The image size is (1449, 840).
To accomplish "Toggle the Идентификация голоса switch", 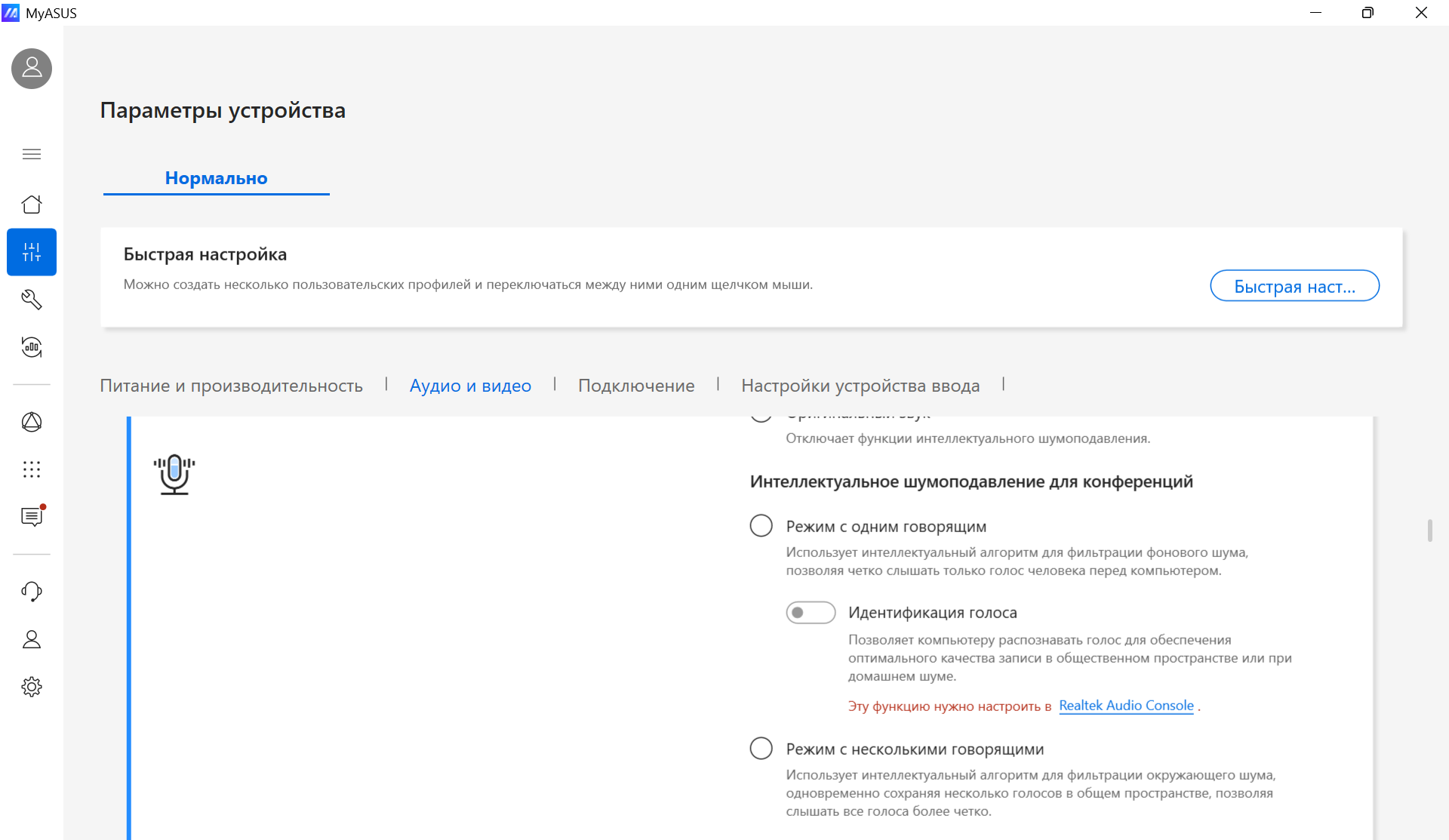I will tap(811, 612).
